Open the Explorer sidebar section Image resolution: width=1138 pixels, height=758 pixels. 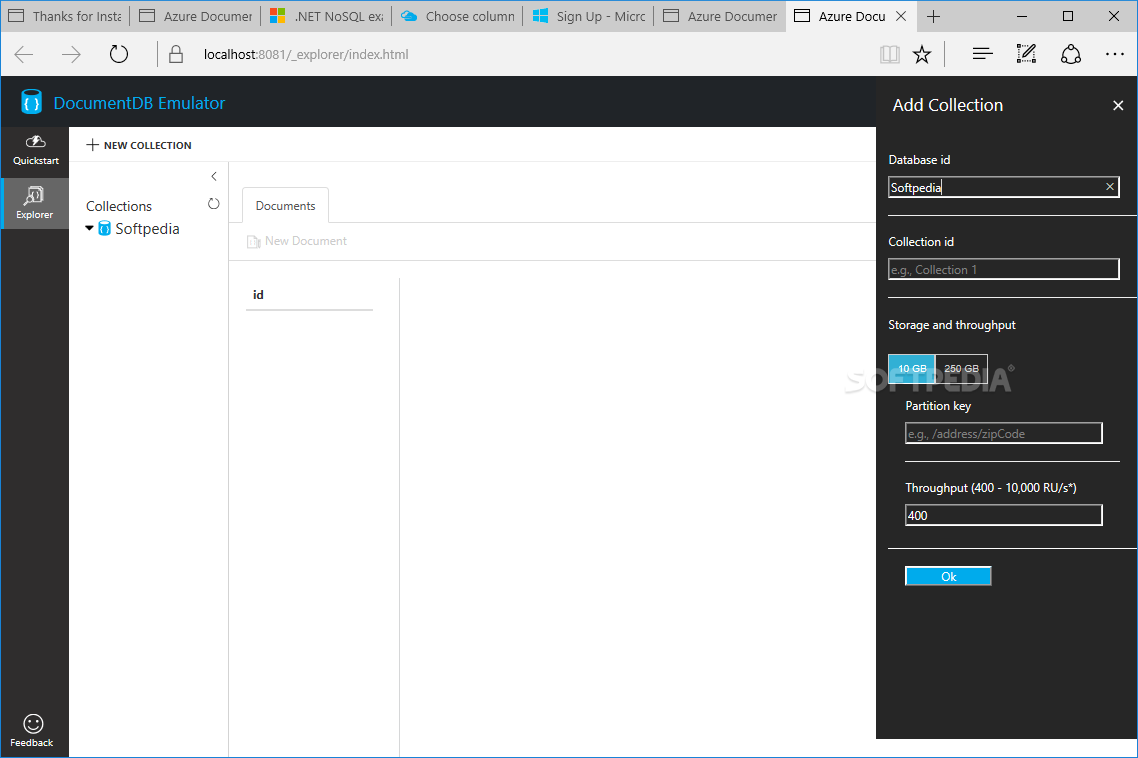35,203
